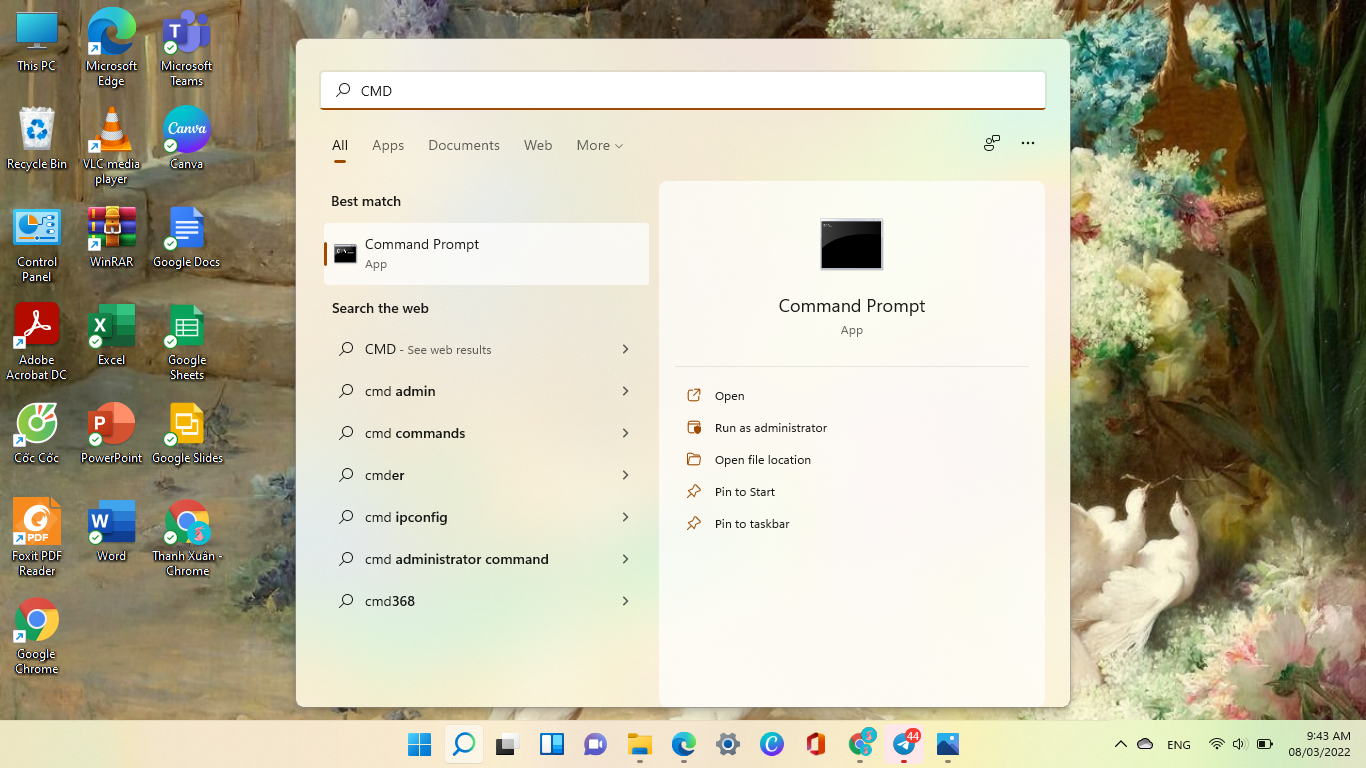Screen dimensions: 1366x768
Task: Open the Office app in the taskbar
Action: coord(816,744)
